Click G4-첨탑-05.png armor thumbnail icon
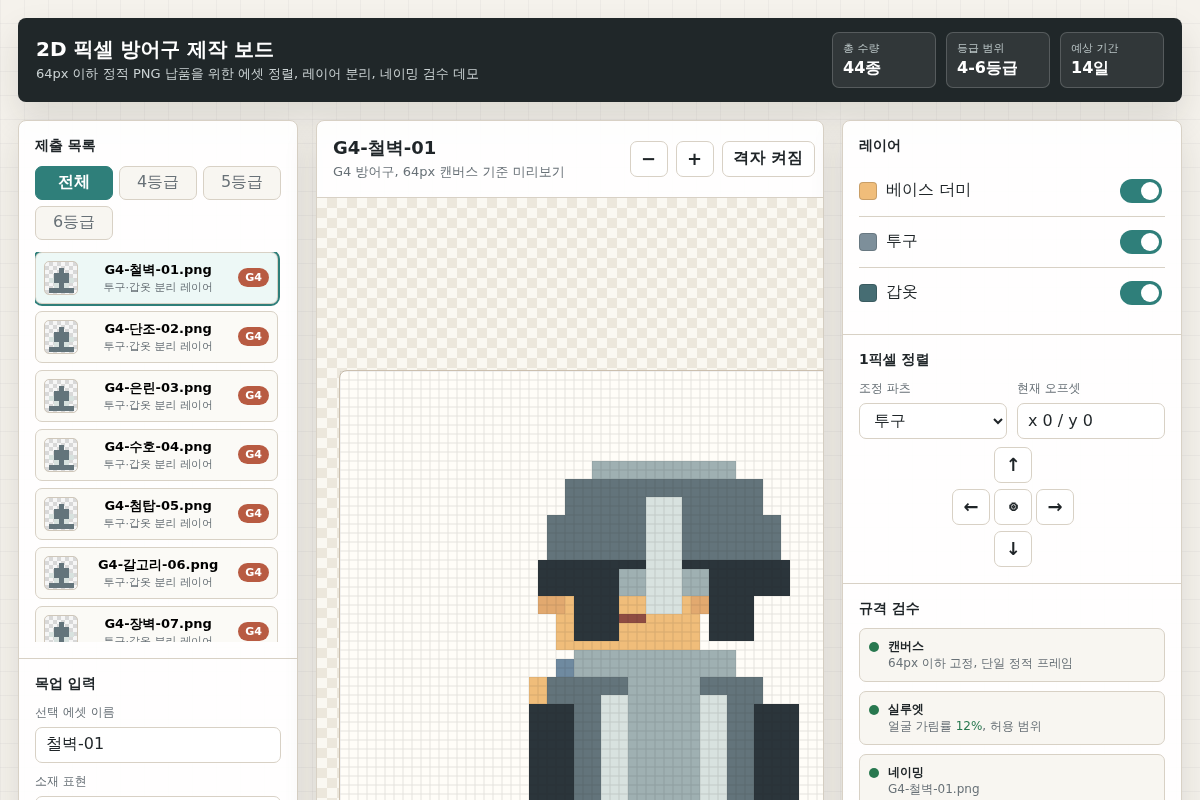 61,514
